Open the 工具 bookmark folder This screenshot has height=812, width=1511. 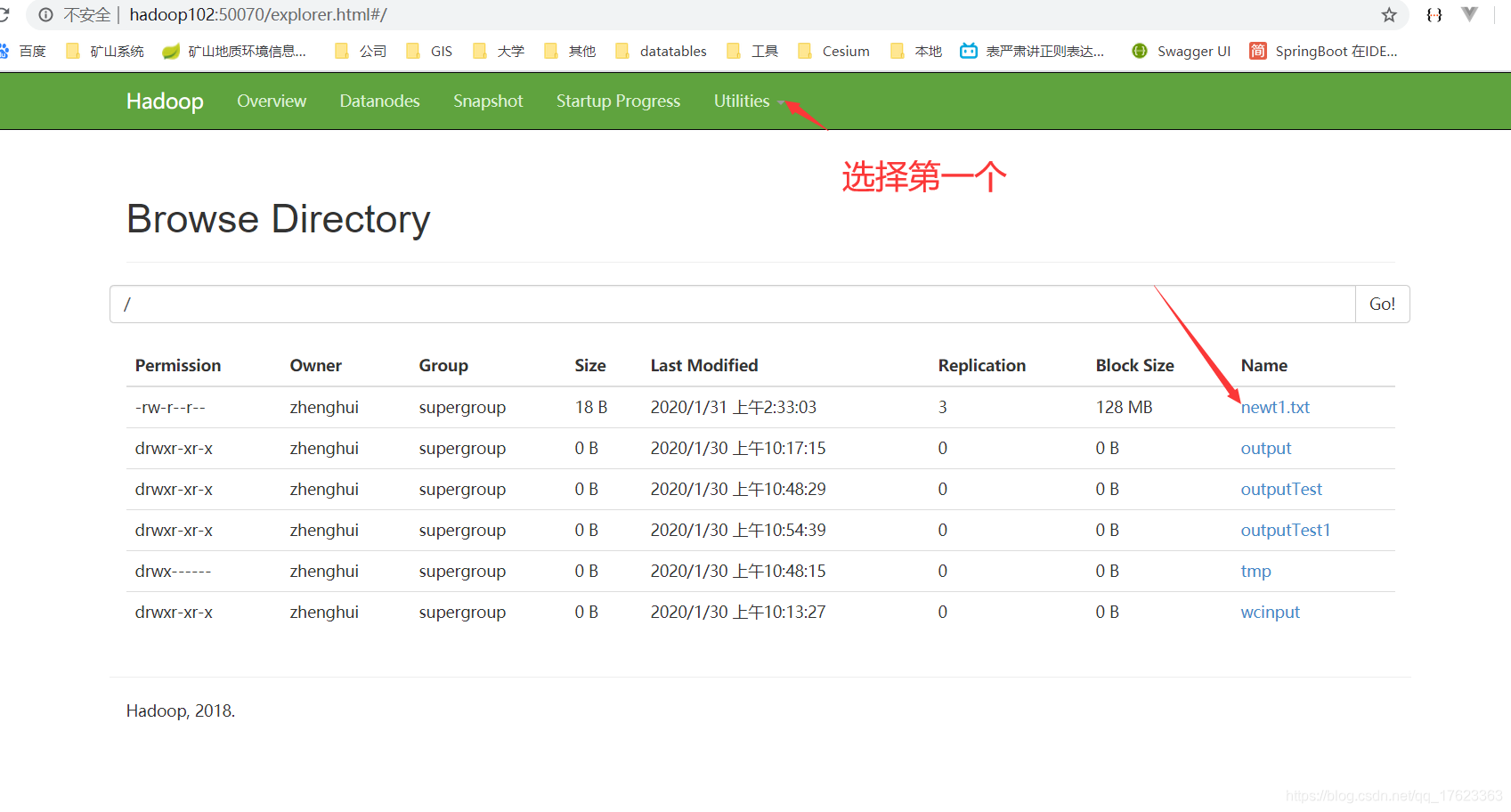(x=752, y=51)
